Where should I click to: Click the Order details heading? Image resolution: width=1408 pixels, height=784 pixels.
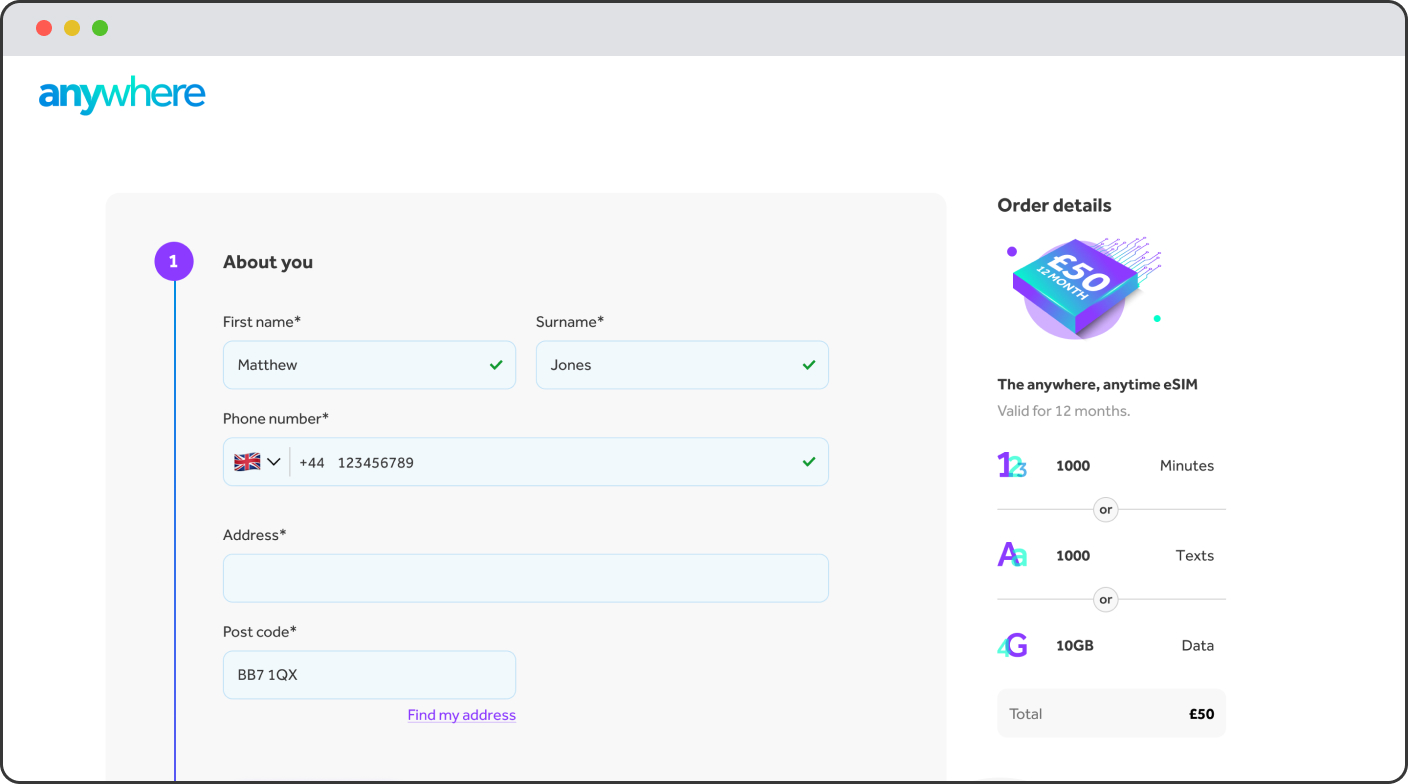coord(1054,205)
